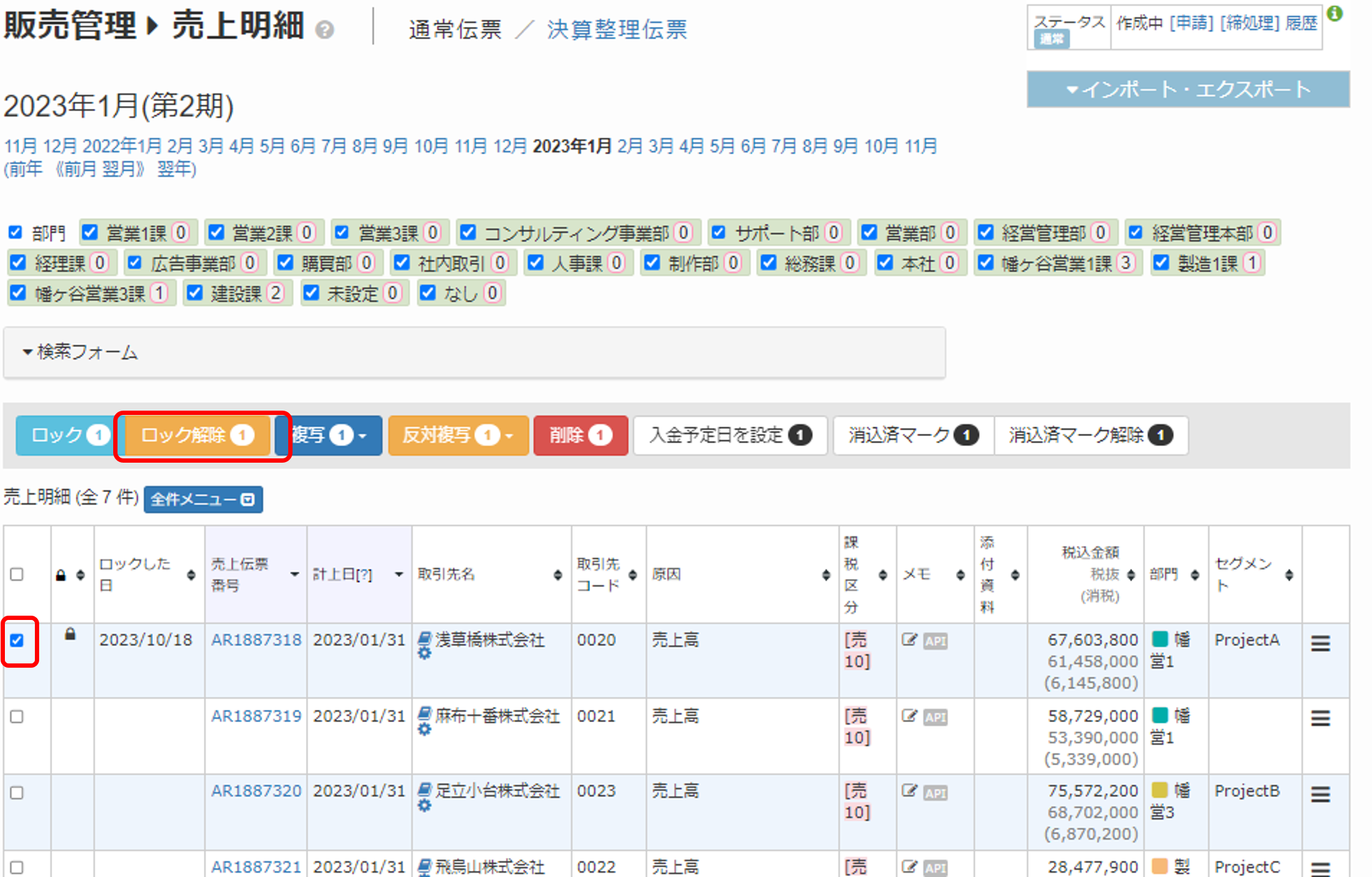Check the row AR1887321 checkbox
The image size is (1372, 877).
pos(17,868)
